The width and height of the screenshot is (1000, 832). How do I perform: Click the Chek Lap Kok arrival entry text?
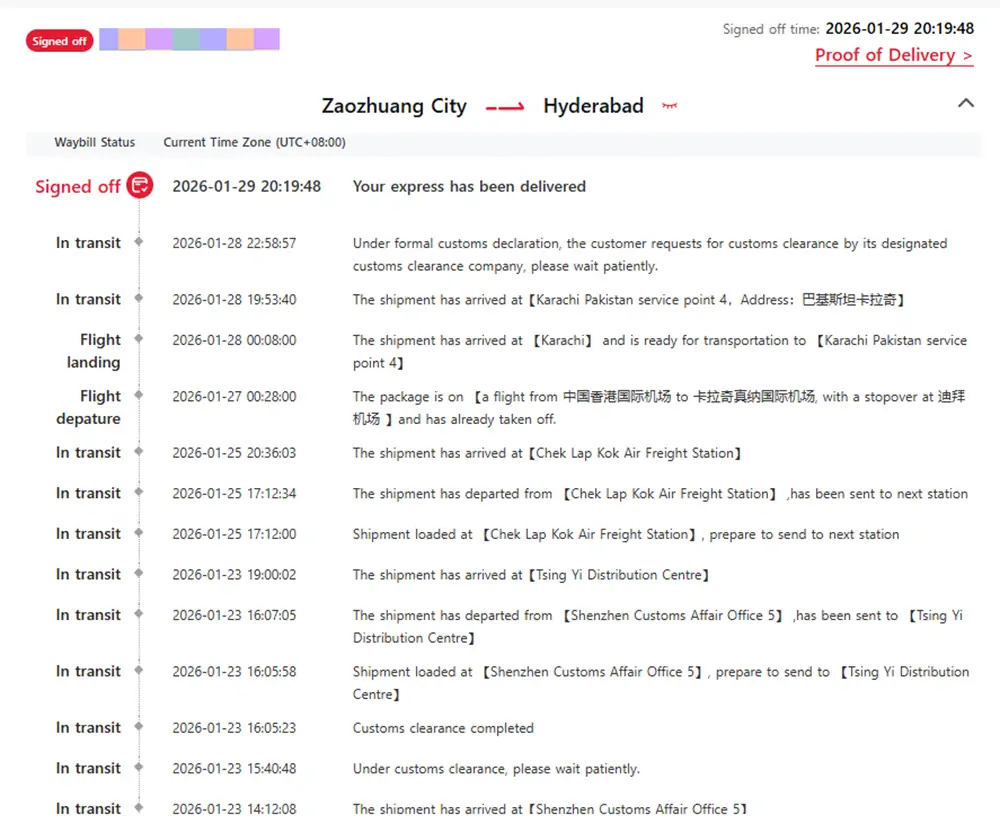coord(547,453)
